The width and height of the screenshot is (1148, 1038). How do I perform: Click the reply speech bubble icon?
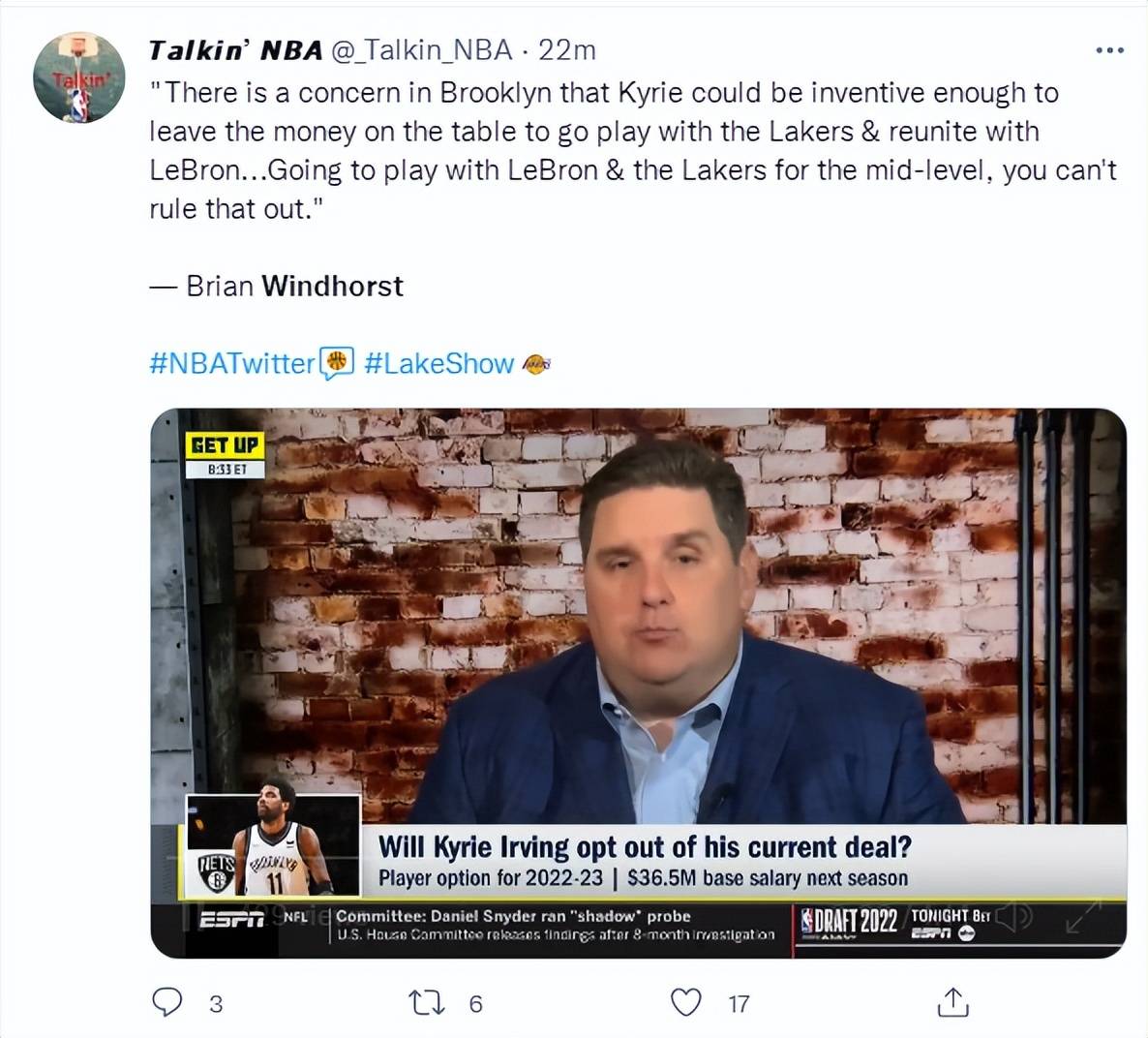pyautogui.click(x=166, y=1002)
